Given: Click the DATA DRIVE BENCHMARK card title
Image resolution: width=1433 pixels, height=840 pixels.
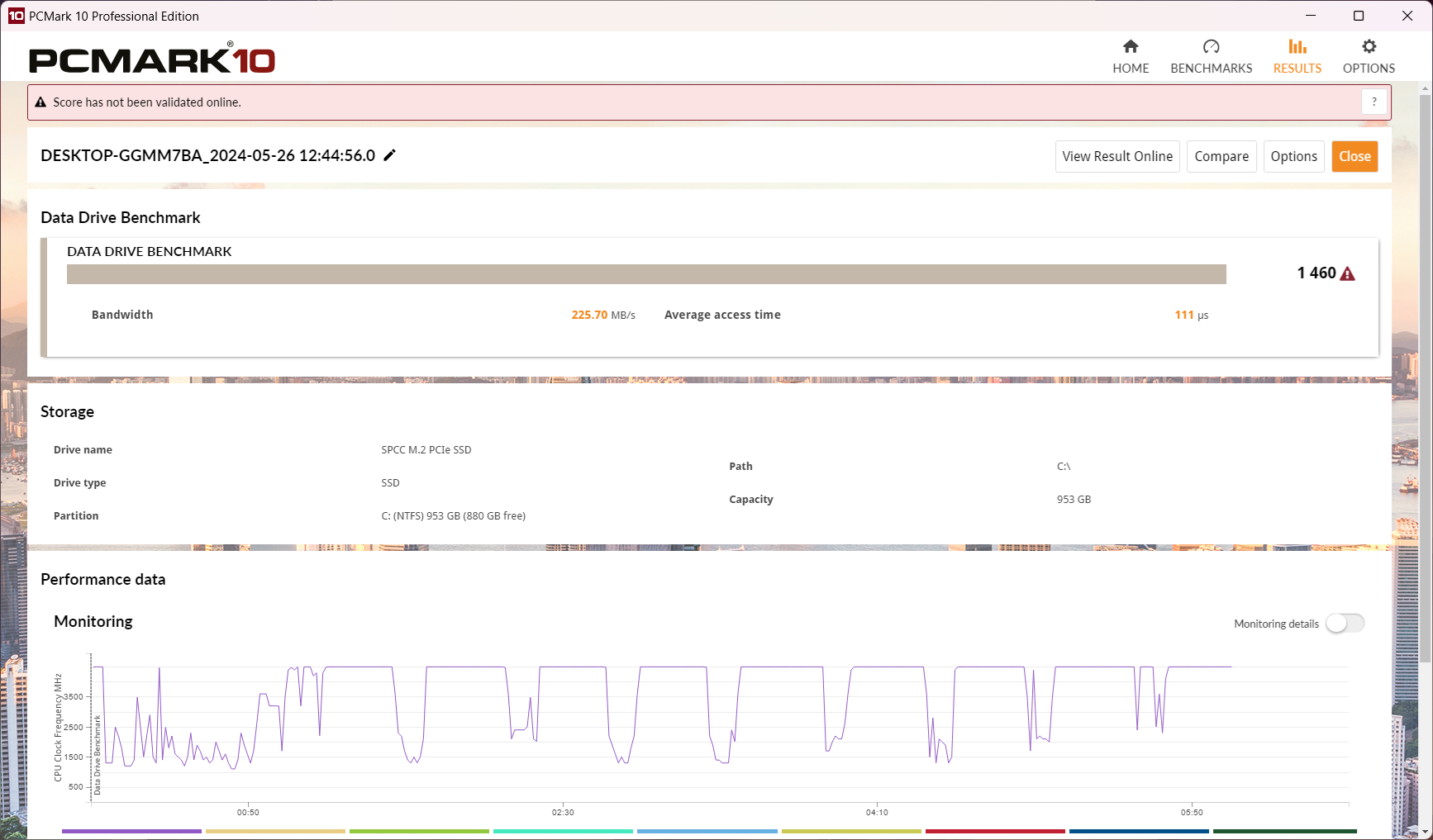Looking at the screenshot, I should (x=150, y=251).
